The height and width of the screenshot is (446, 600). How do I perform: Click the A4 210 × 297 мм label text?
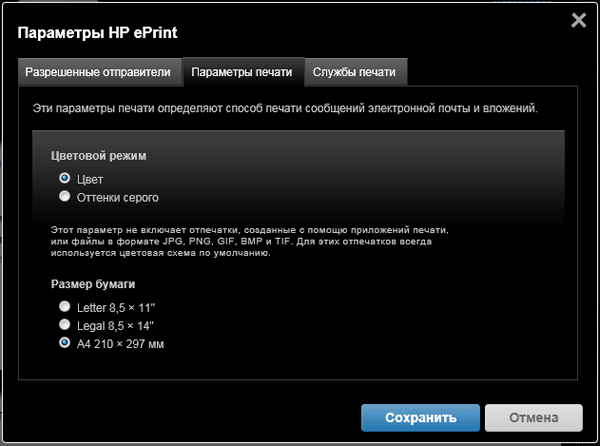(x=120, y=343)
